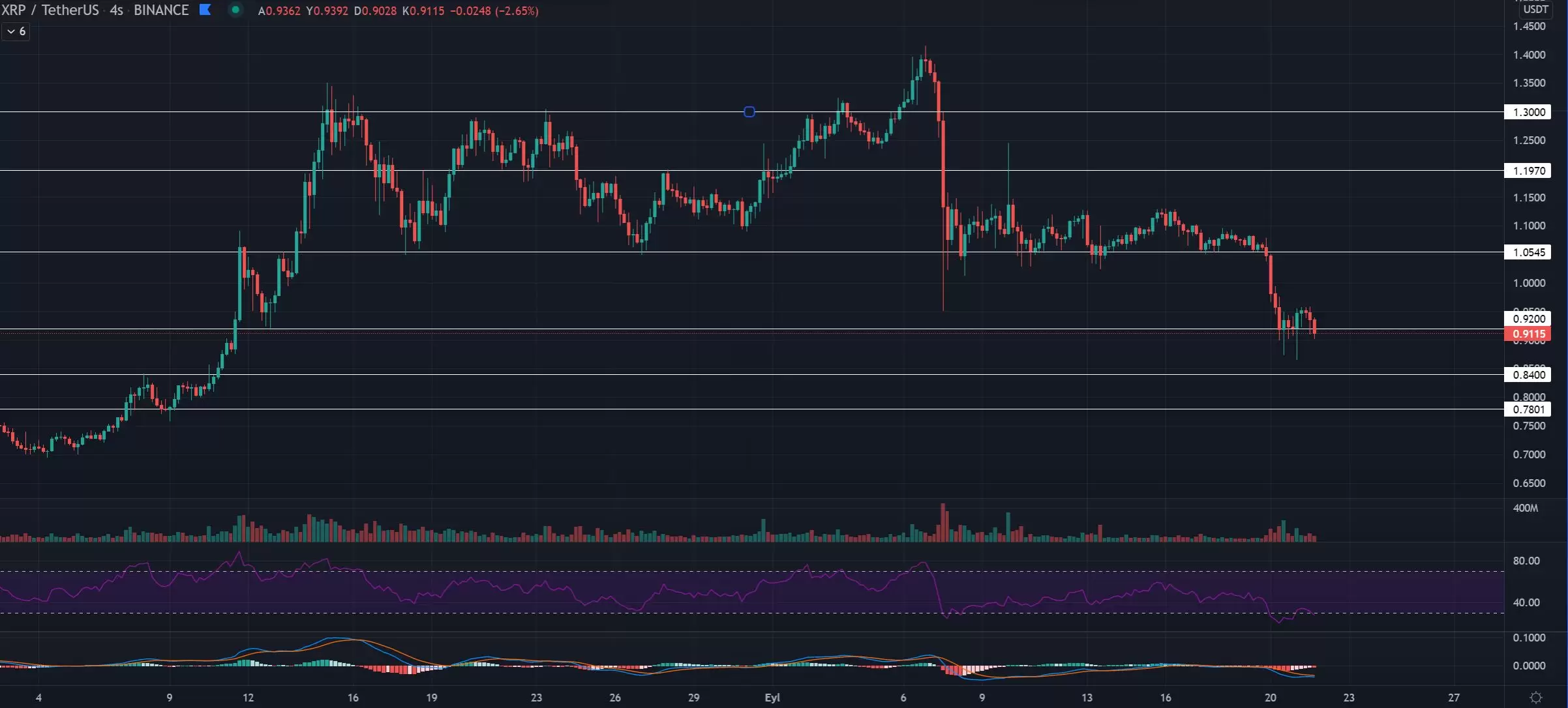The height and width of the screenshot is (708, 1568).
Task: Select the 1.3000 horizontal line price label
Action: coord(1528,112)
